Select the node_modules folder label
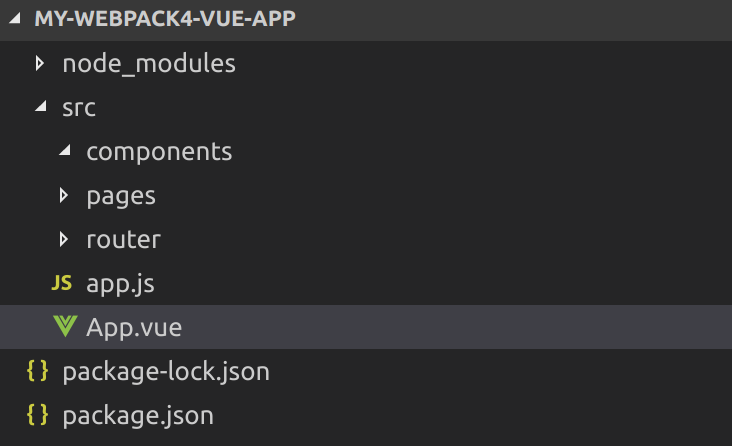 click(x=149, y=64)
